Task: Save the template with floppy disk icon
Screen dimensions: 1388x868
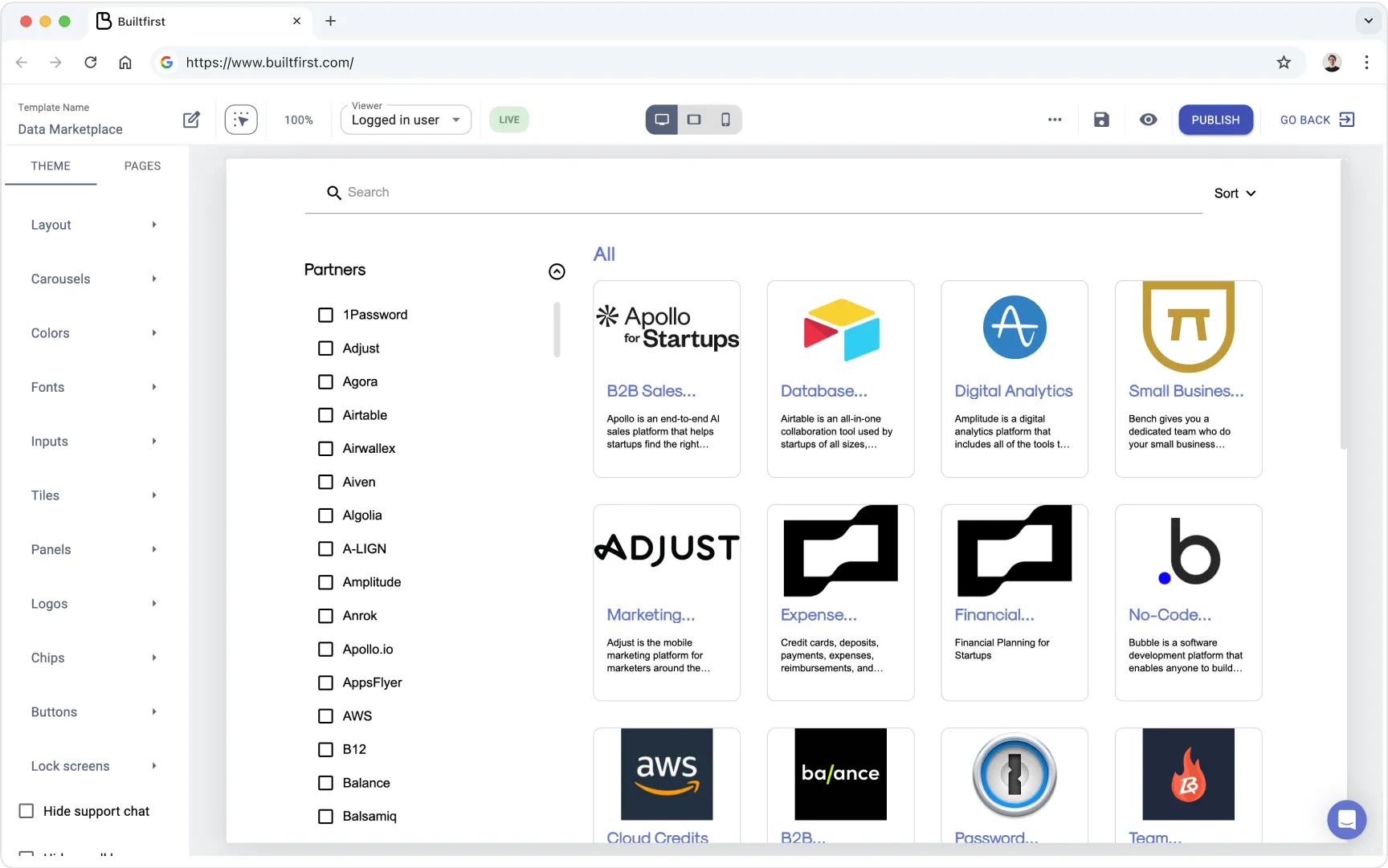Action: 1101,120
